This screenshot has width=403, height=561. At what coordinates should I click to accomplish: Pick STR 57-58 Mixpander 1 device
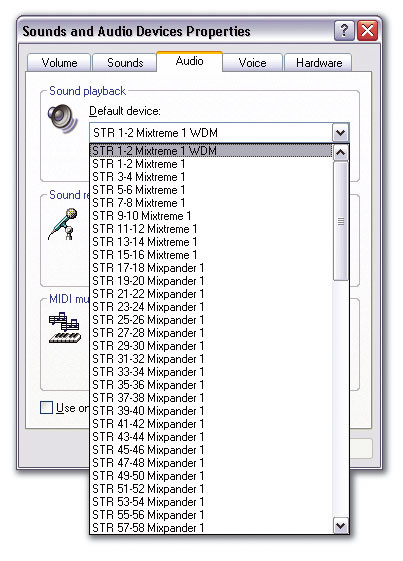pos(211,527)
